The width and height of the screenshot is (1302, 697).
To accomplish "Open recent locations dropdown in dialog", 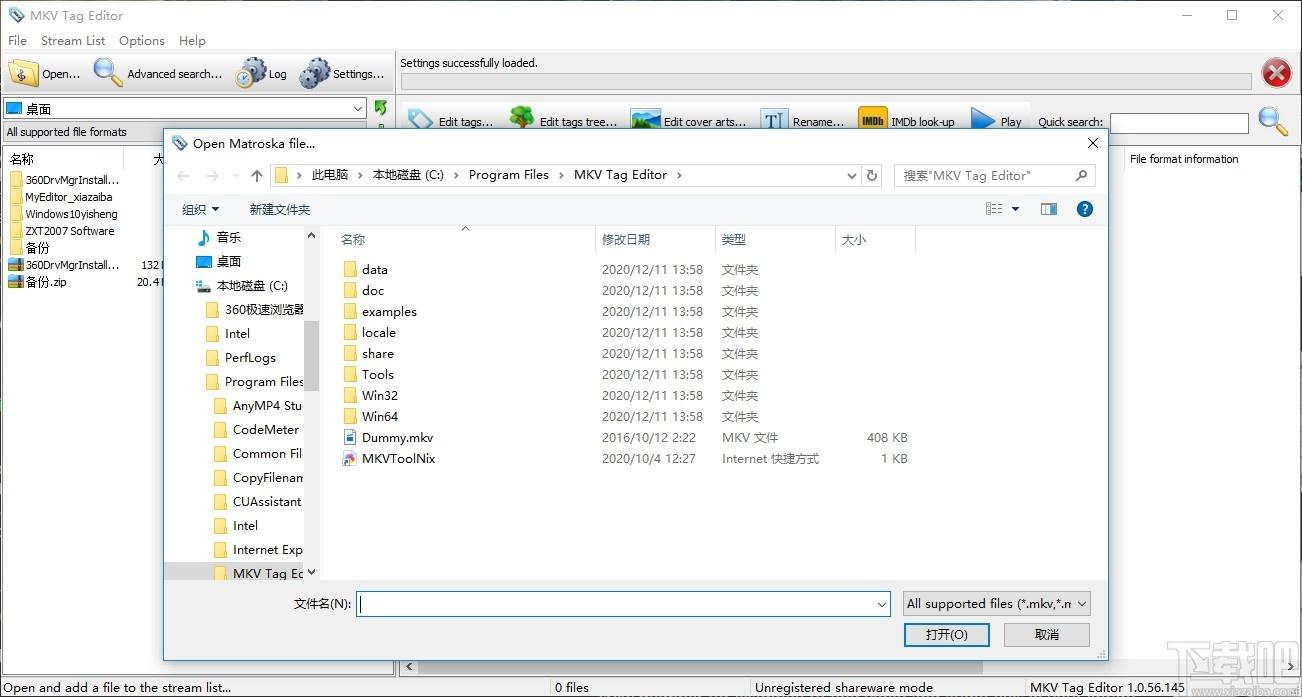I will pos(234,176).
